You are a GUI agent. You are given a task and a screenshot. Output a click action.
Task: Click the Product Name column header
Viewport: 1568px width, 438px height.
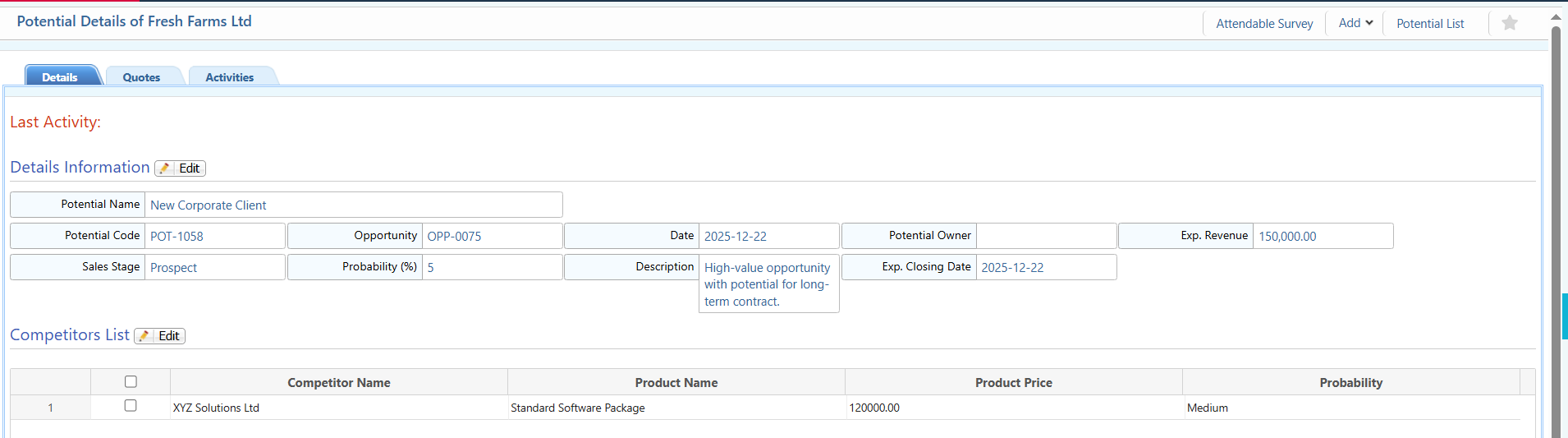[x=676, y=383]
